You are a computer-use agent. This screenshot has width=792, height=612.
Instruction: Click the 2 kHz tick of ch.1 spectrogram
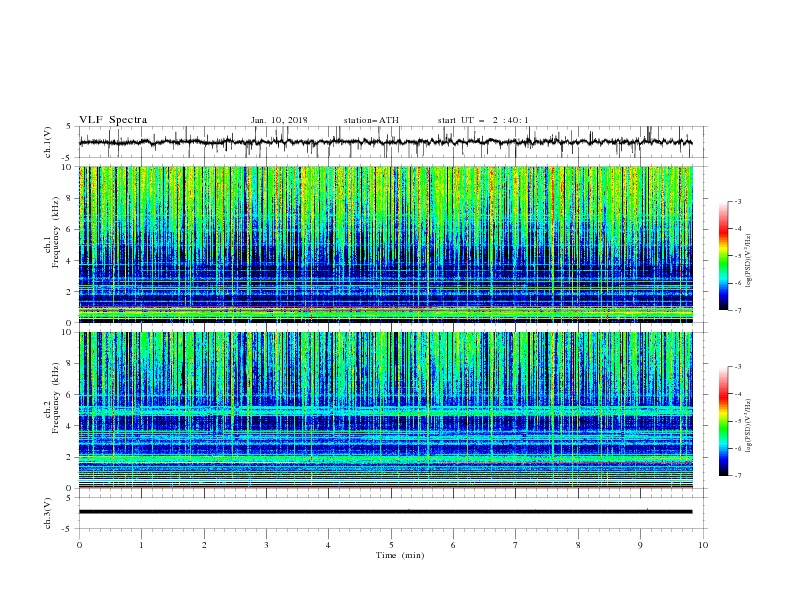click(71, 292)
